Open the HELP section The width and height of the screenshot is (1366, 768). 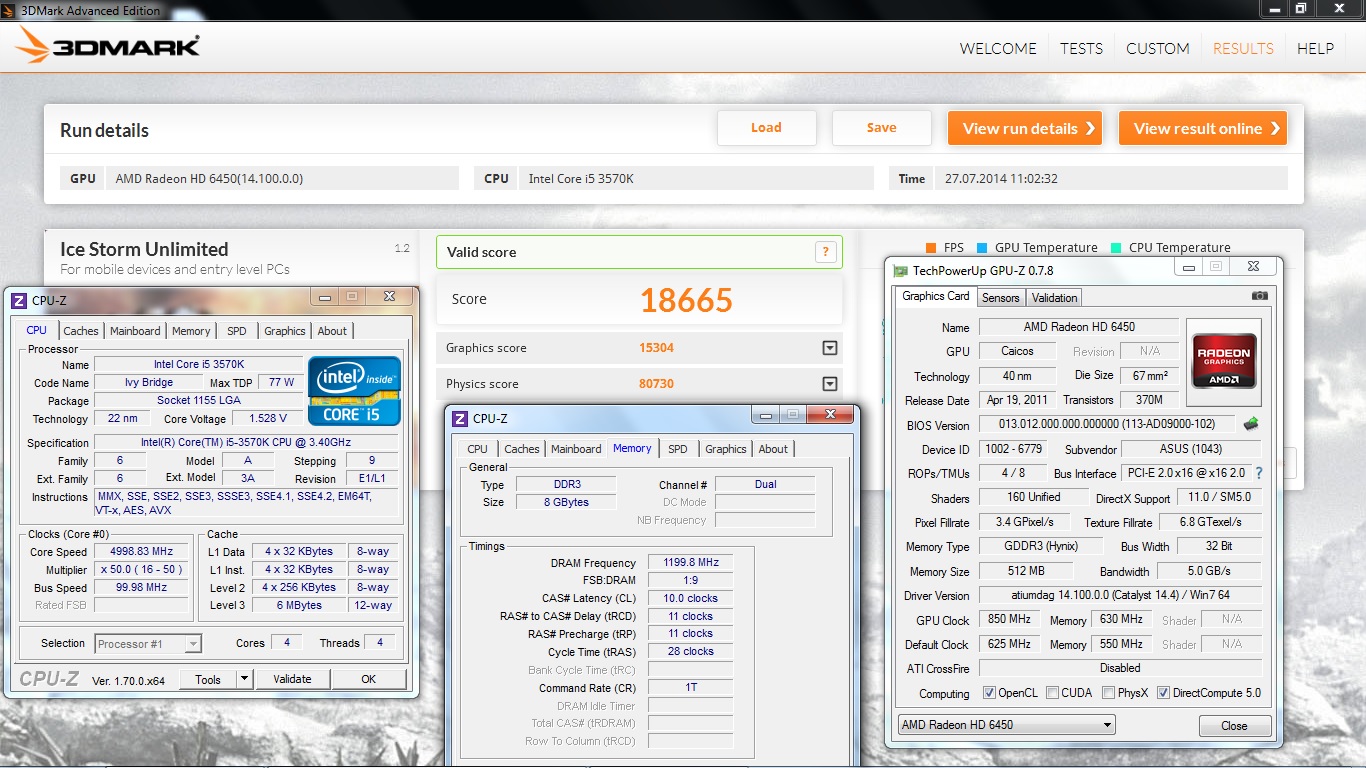[1315, 48]
